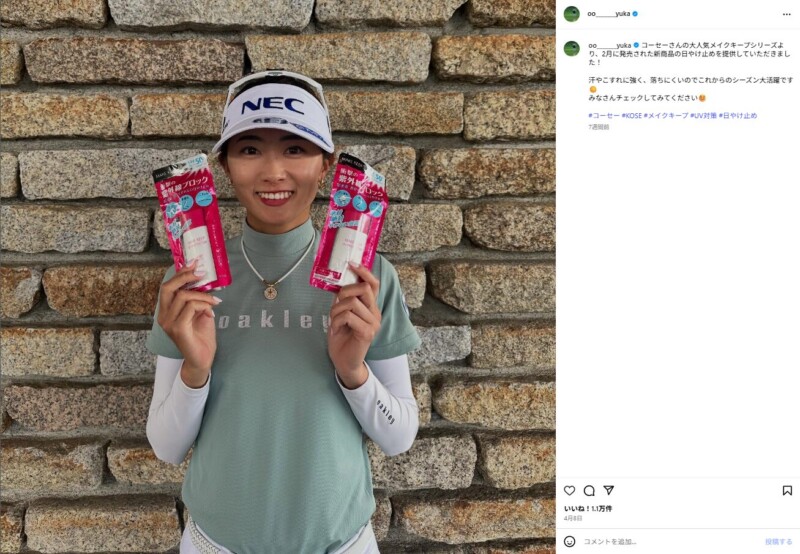
Task: Open the oo_____yuka username in the caption
Action: click(x=610, y=45)
